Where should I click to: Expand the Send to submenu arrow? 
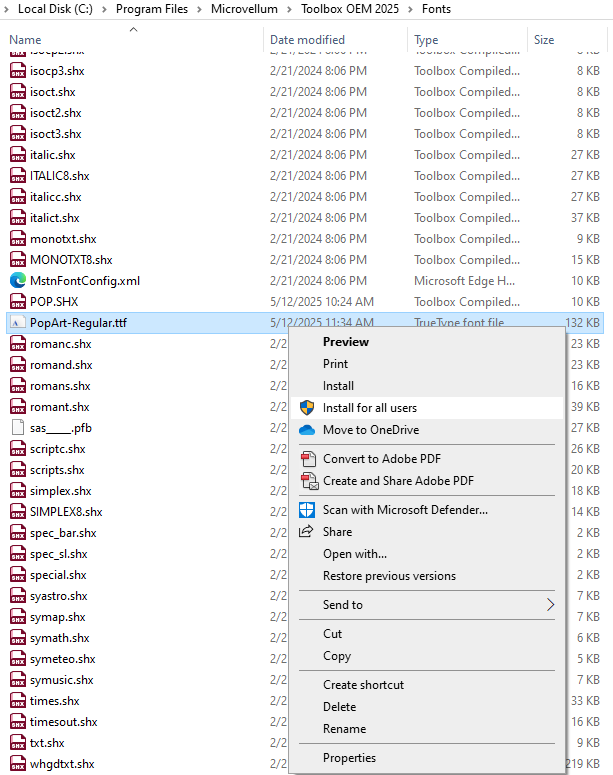tap(549, 605)
